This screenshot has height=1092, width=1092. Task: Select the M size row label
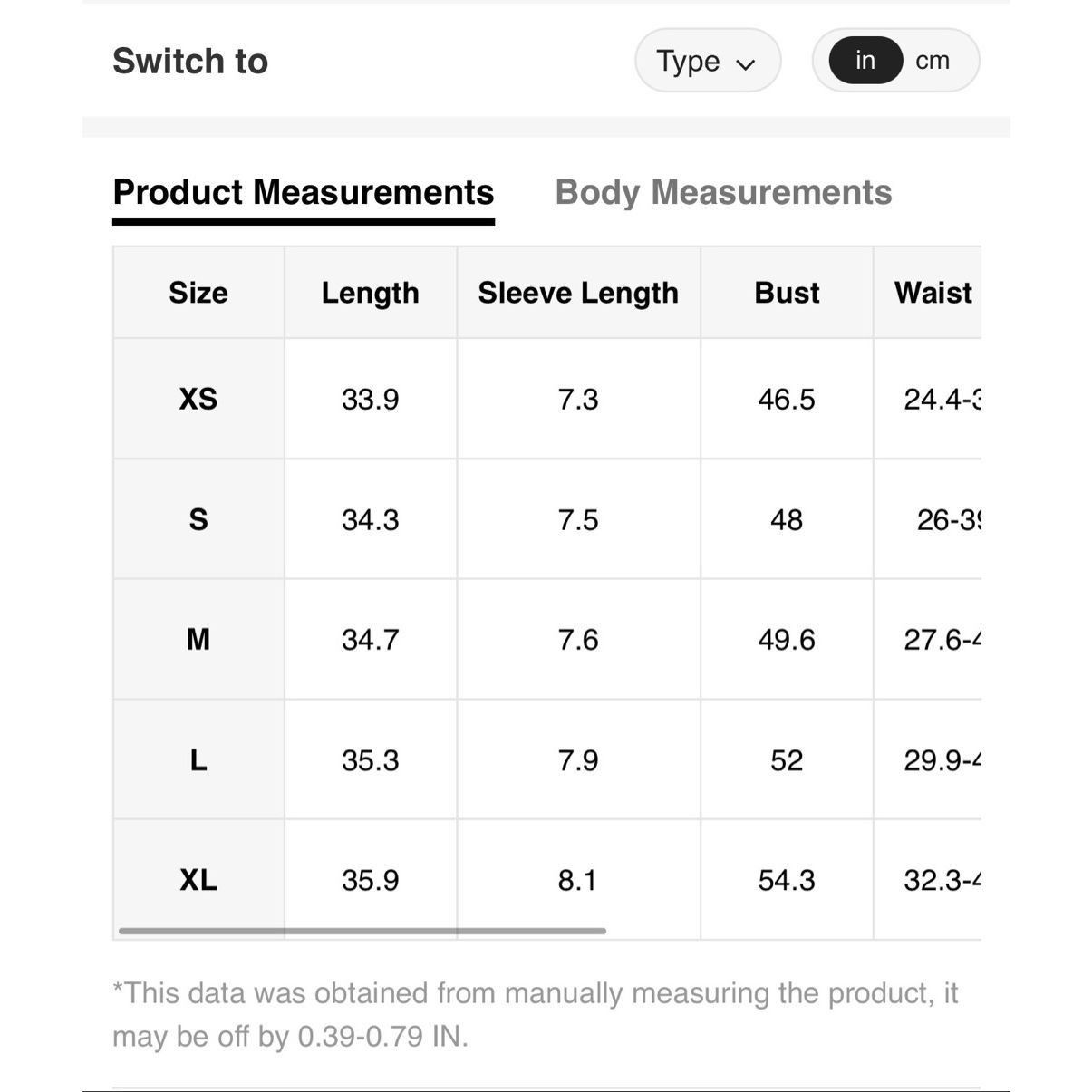click(198, 640)
